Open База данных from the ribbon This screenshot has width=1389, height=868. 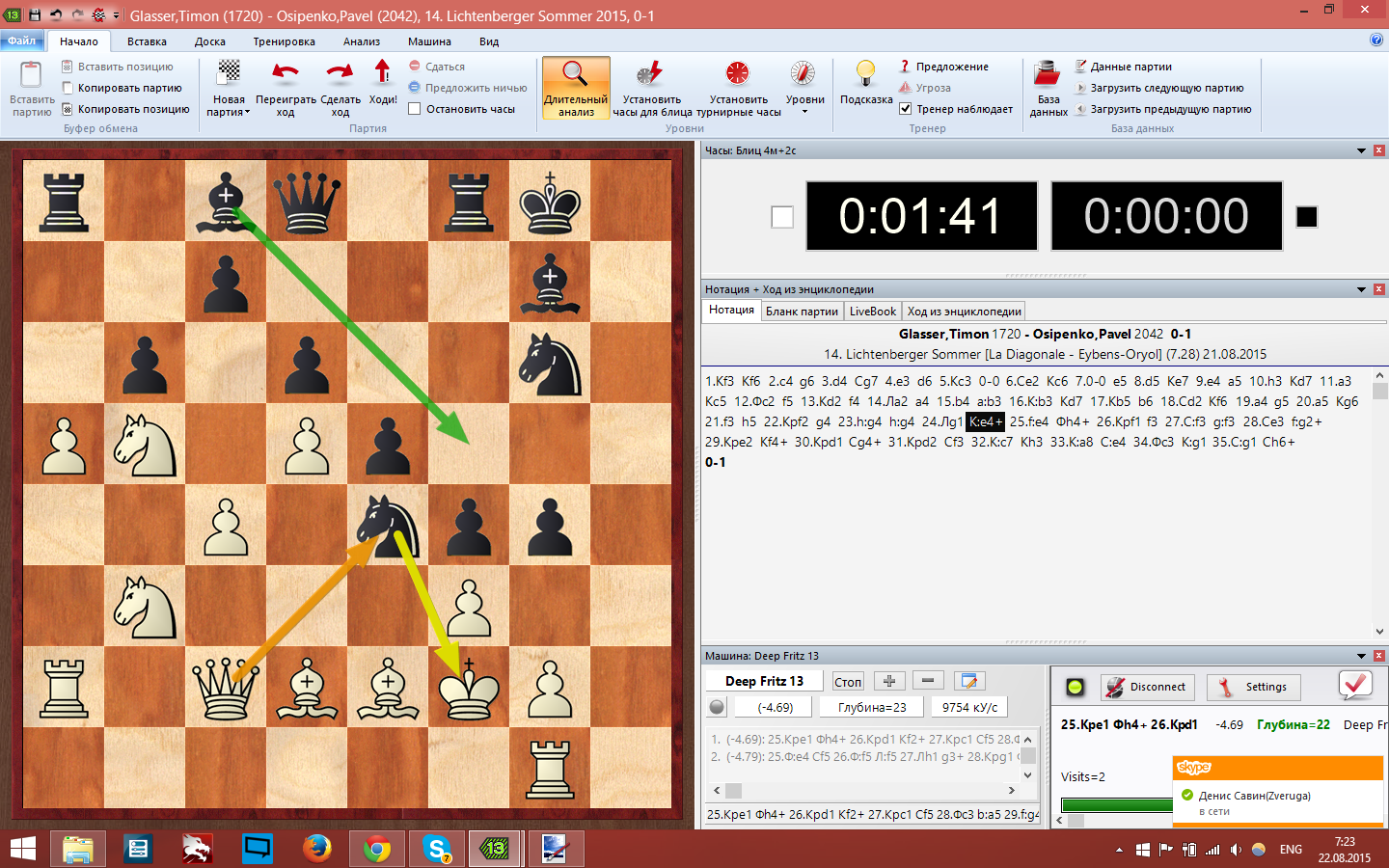1048,88
